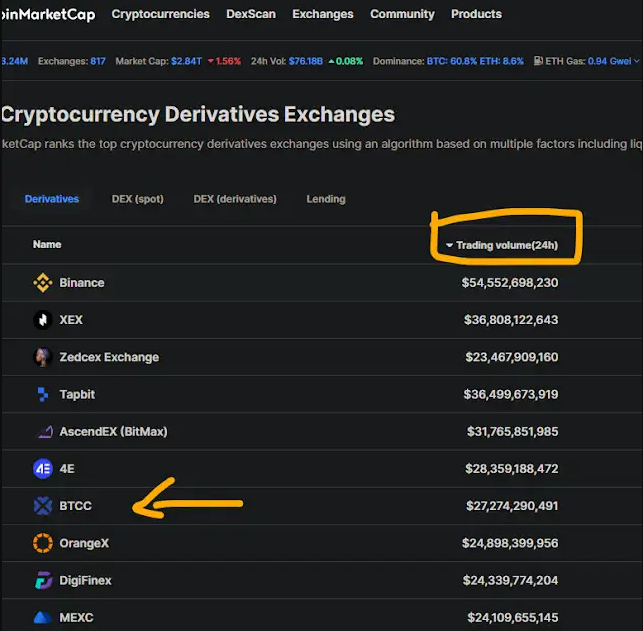Sort by Trading volume(24h) column arrow
This screenshot has height=631, width=643.
(449, 245)
